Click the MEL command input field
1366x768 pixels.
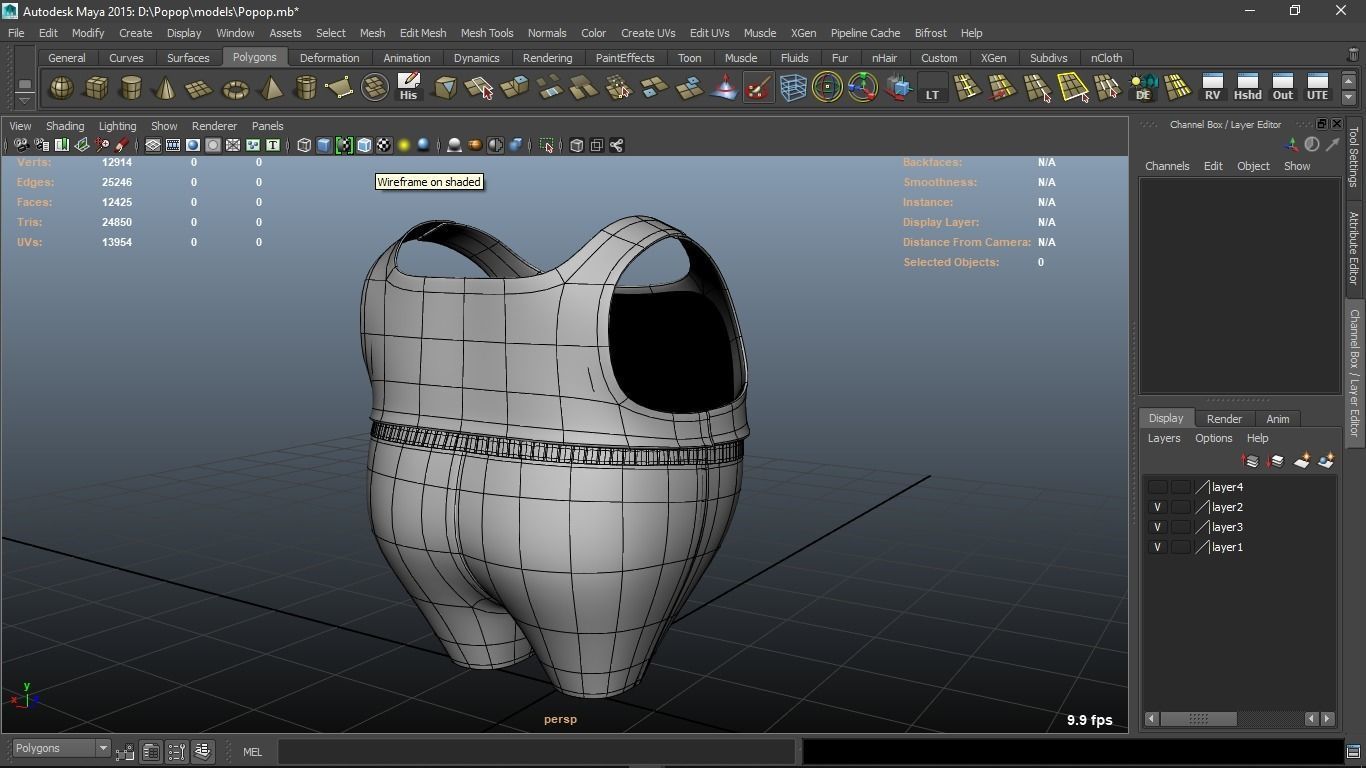click(x=536, y=751)
